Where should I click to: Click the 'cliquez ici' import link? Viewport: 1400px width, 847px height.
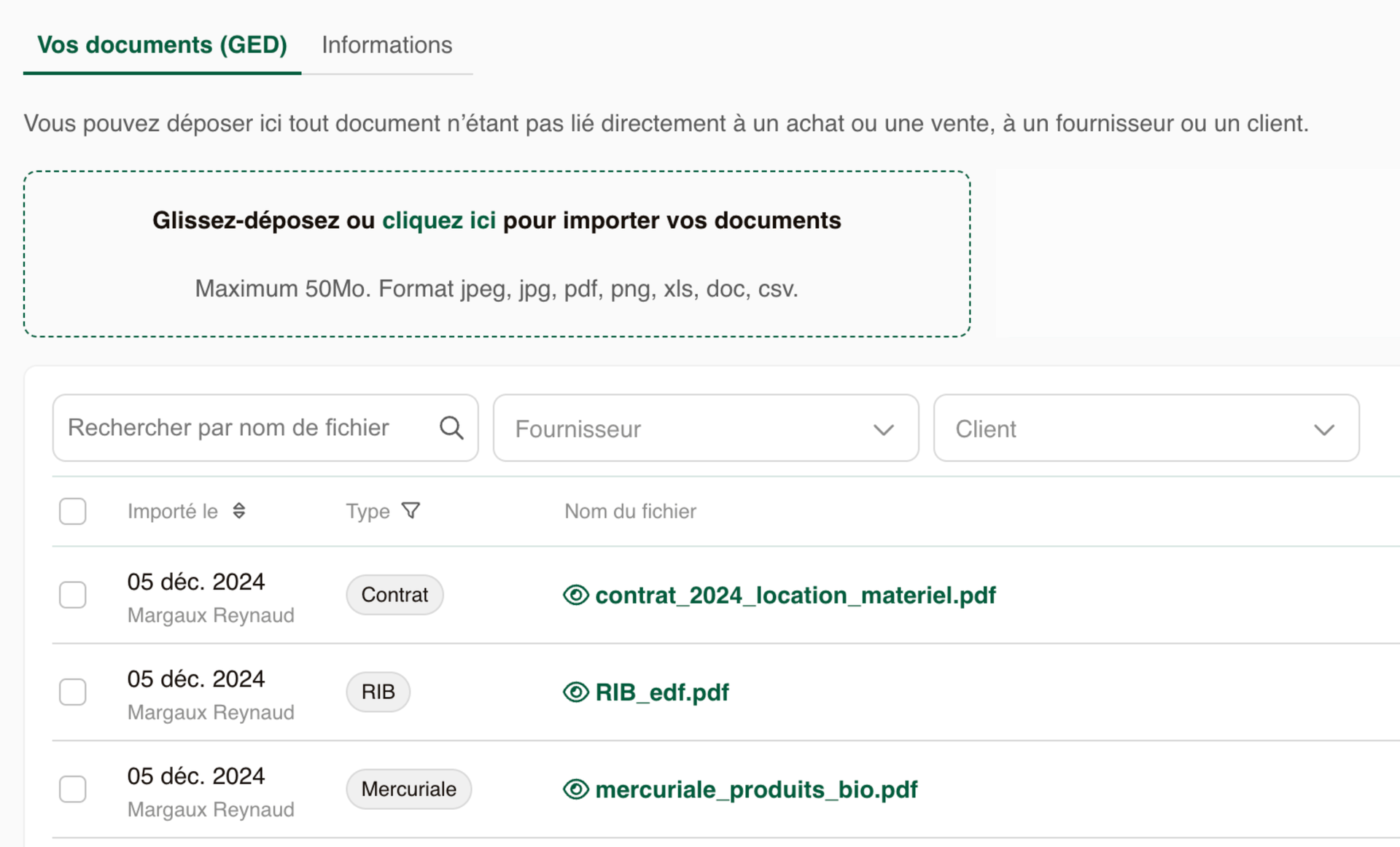(x=438, y=220)
